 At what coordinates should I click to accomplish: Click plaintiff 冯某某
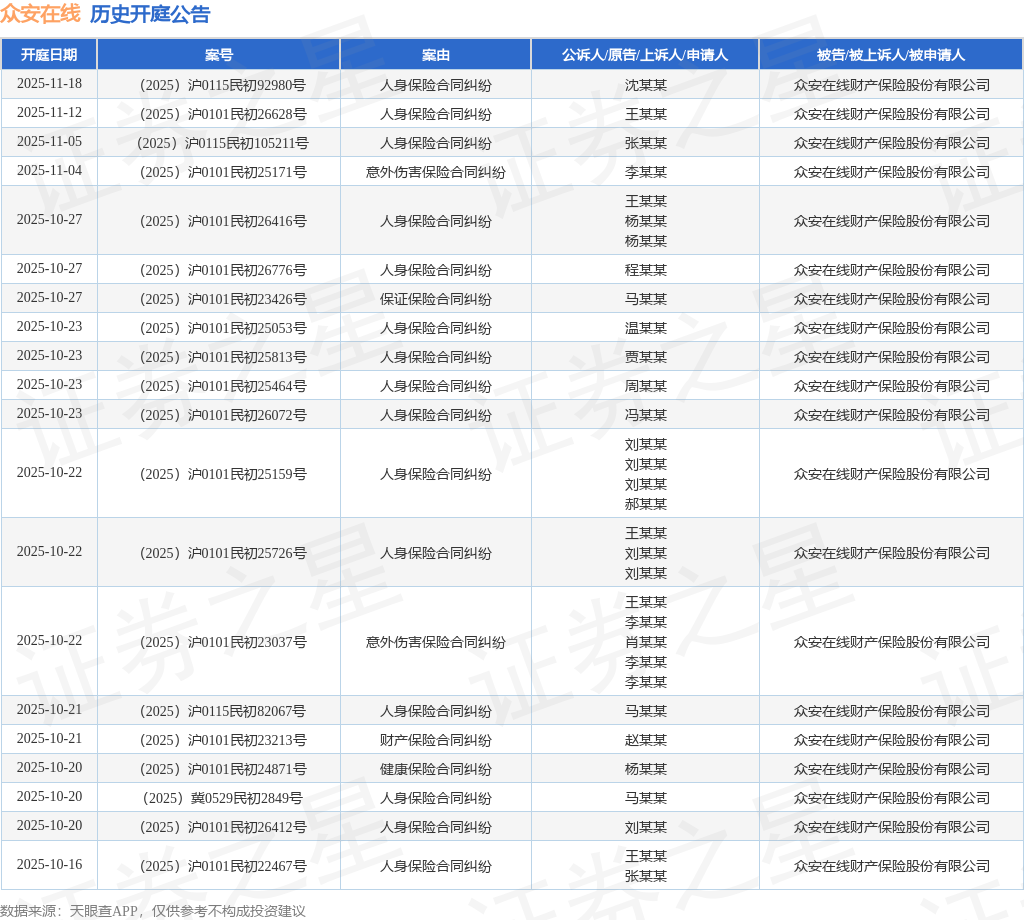point(645,415)
